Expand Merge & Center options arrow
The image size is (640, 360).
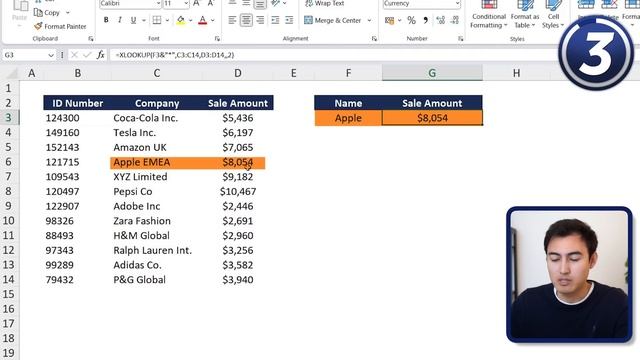coord(369,20)
